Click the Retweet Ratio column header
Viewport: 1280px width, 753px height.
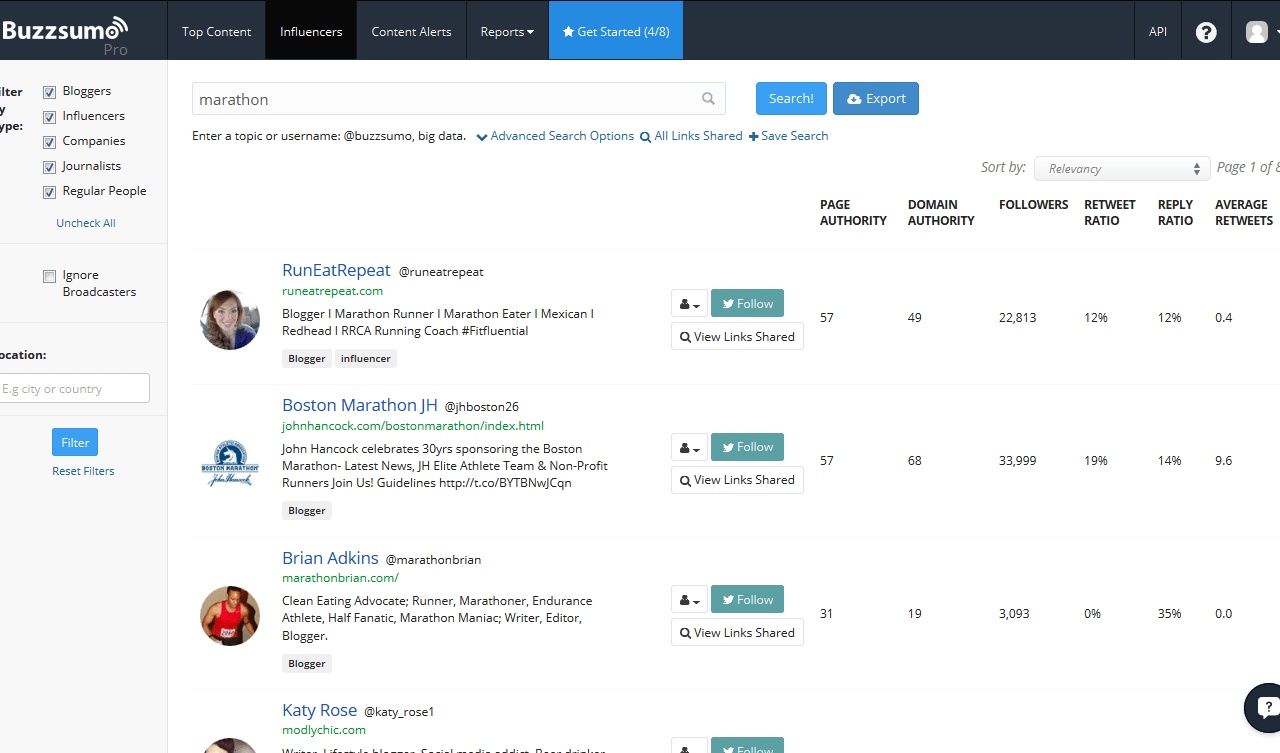[1110, 212]
